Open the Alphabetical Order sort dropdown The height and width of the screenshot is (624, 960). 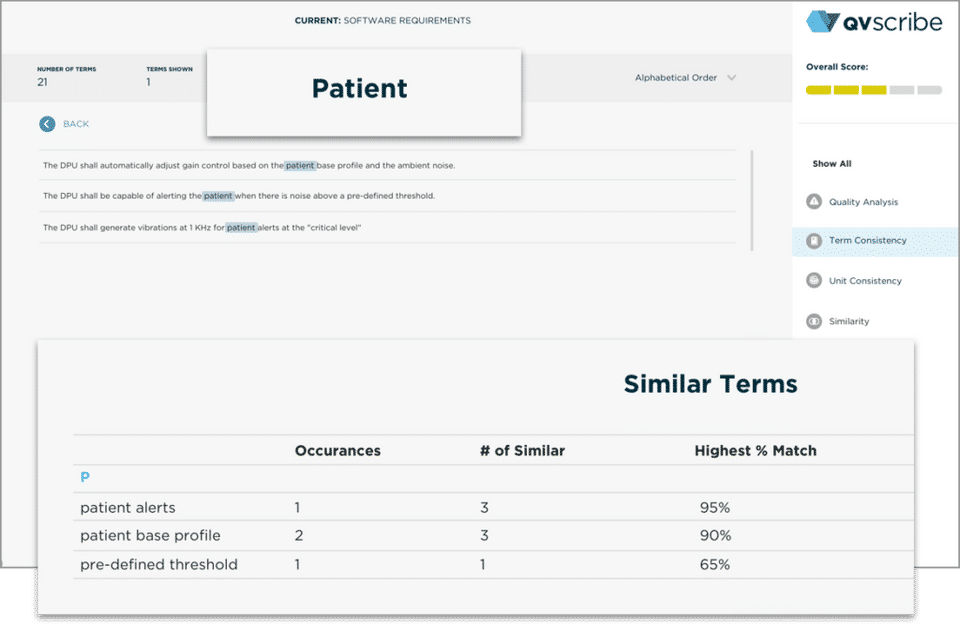(x=685, y=78)
